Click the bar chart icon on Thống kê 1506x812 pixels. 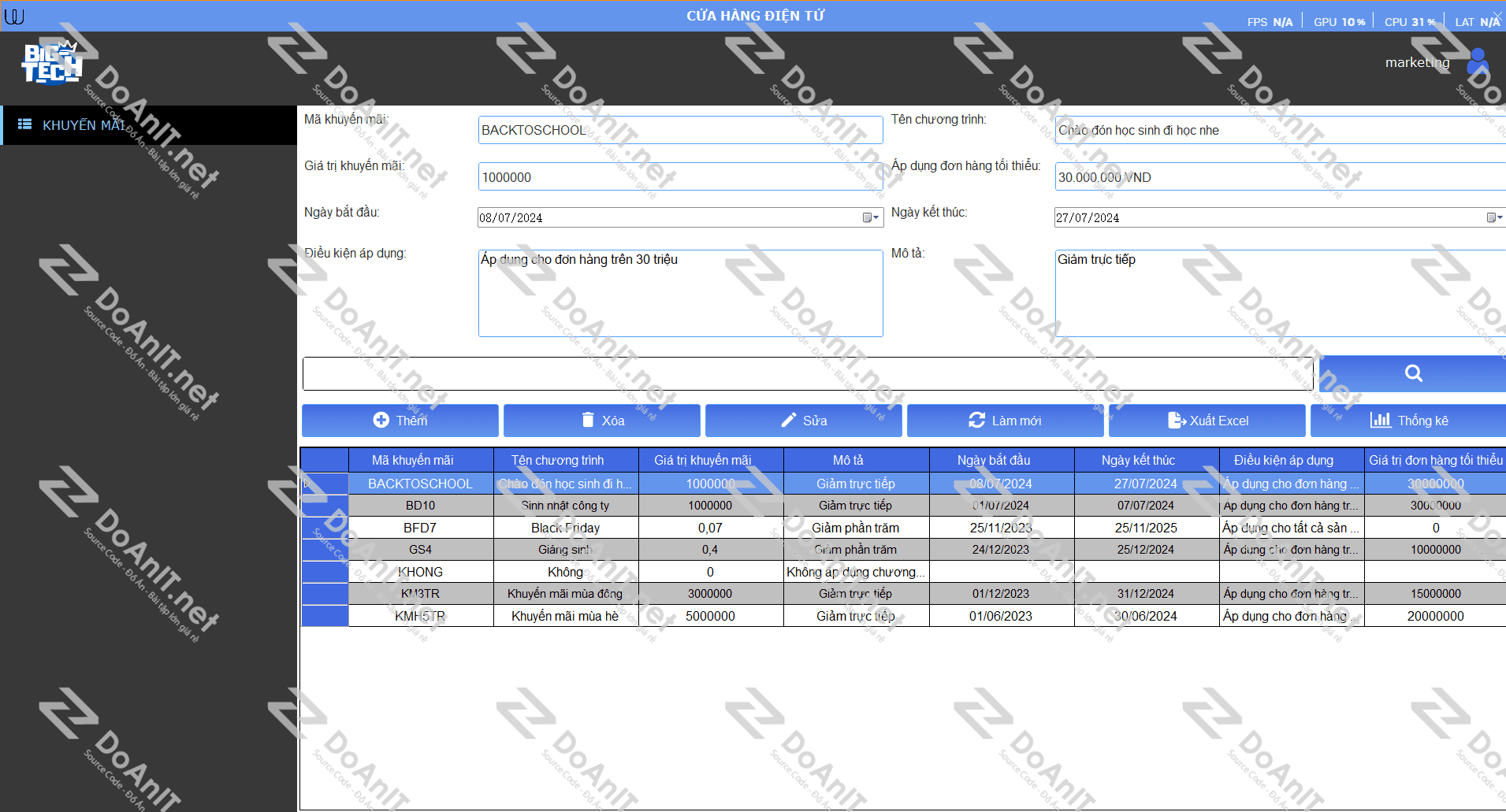1380,420
